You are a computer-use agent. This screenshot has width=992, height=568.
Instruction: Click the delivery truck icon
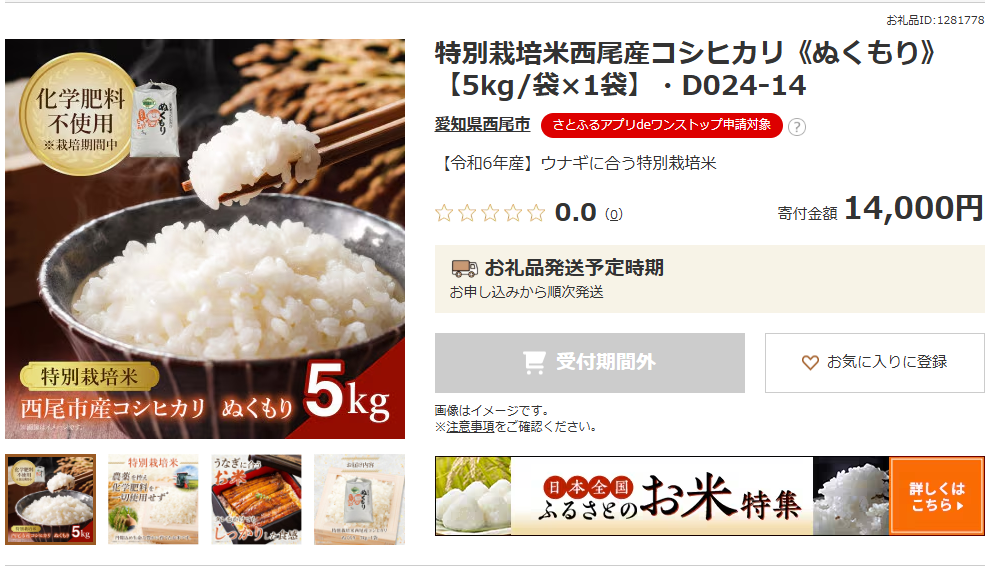(464, 268)
